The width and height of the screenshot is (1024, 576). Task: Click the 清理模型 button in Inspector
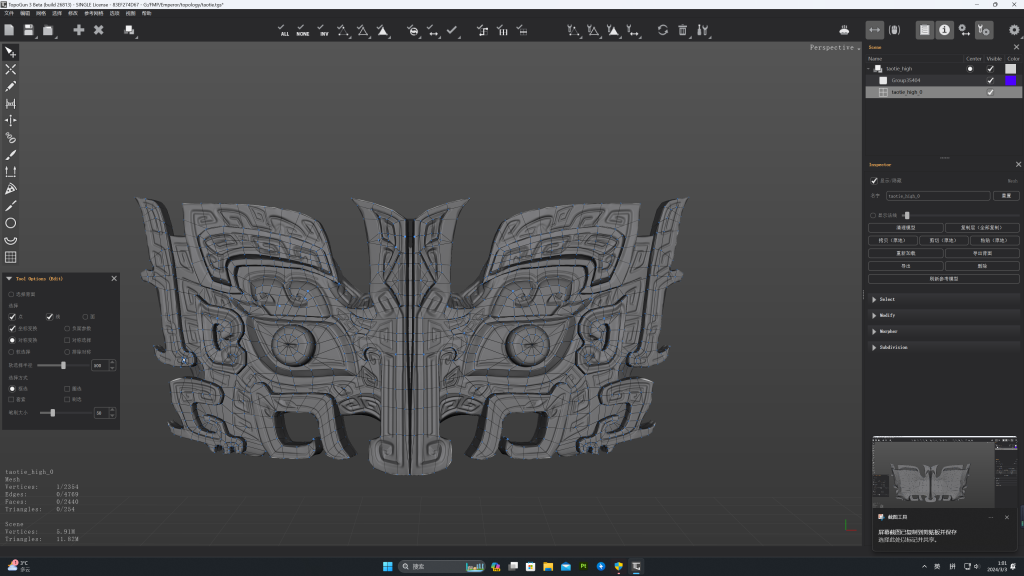coord(906,228)
